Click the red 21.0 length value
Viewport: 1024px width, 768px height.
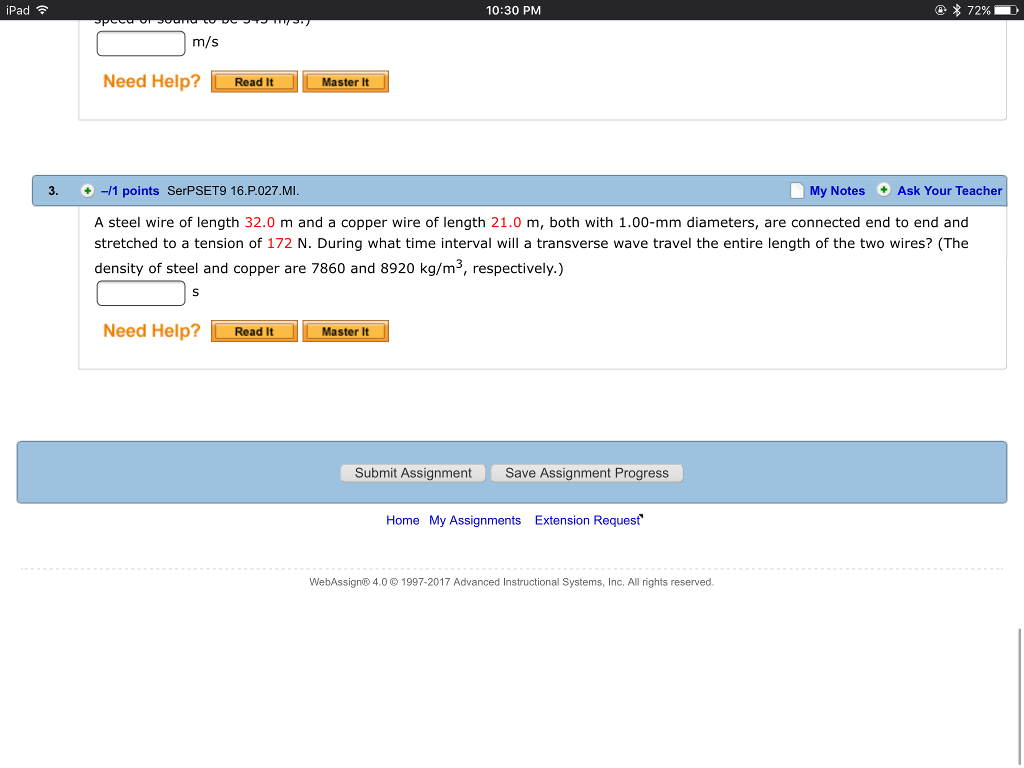pyautogui.click(x=506, y=223)
